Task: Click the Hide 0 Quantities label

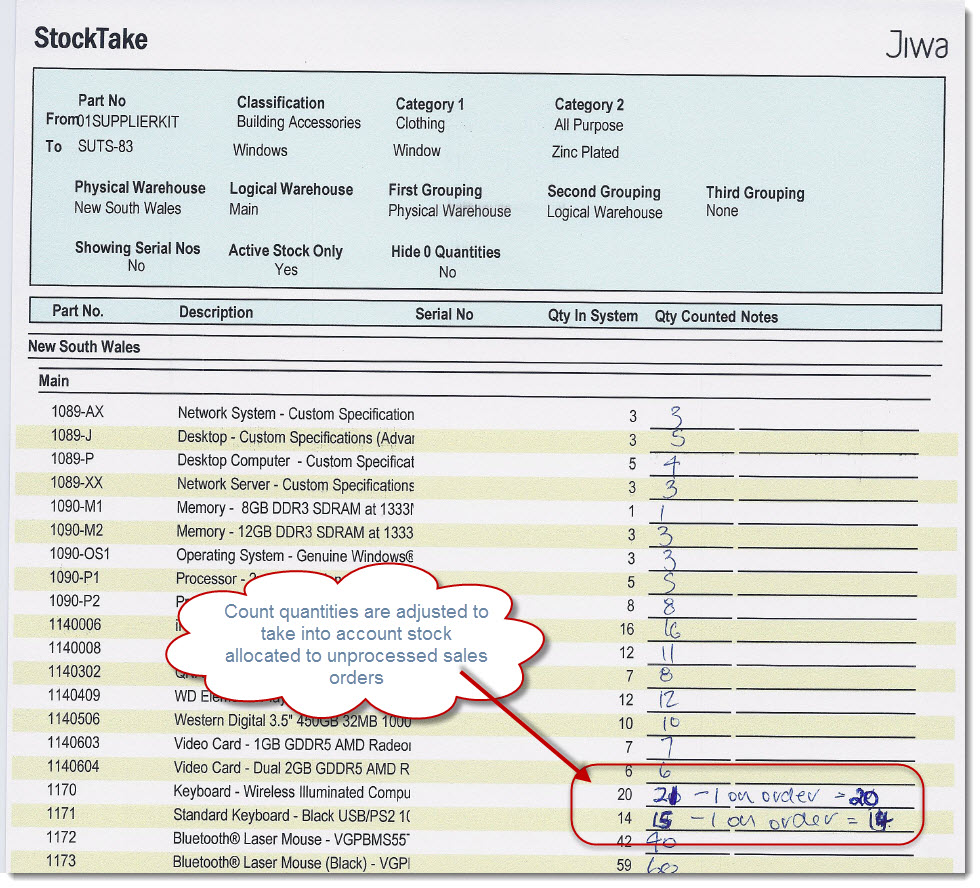Action: point(446,252)
